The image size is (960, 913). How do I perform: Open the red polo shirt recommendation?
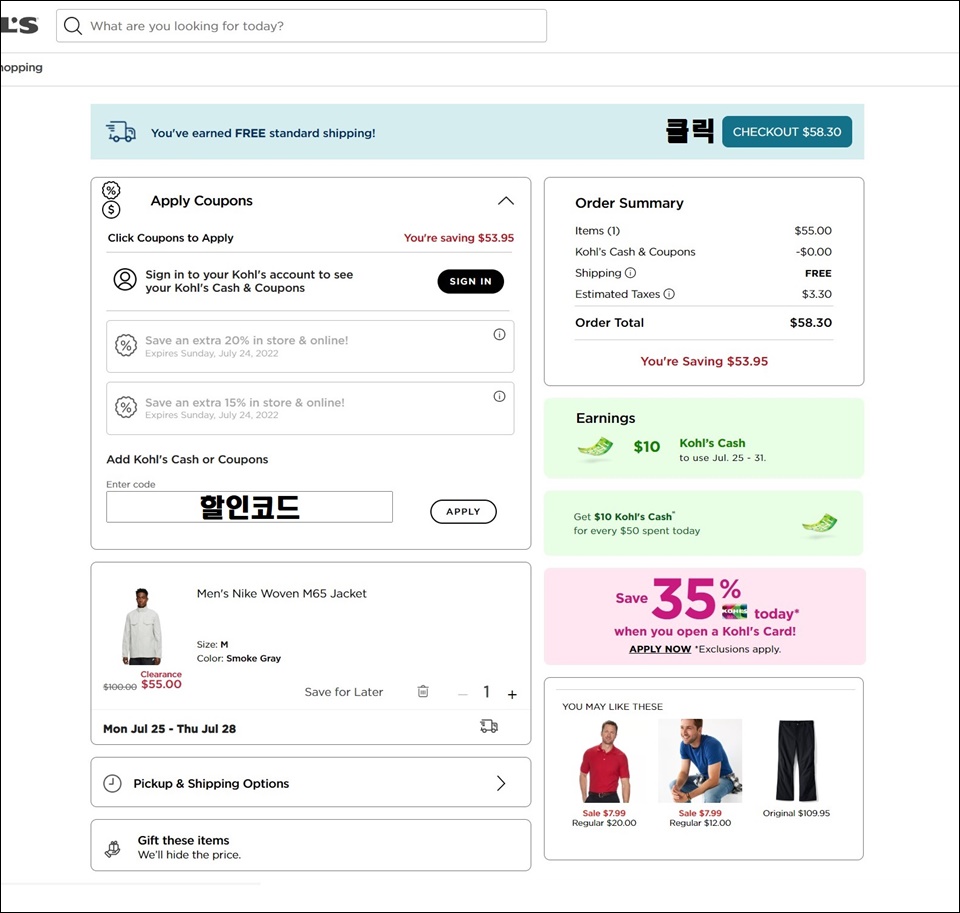pos(604,761)
